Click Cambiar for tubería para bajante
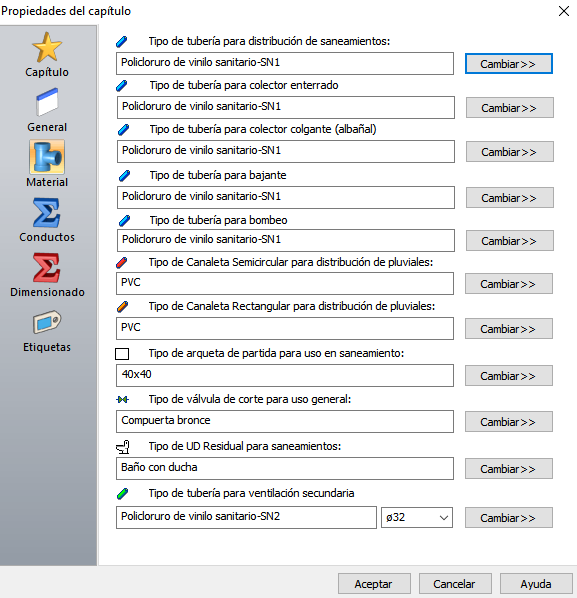Viewport: 577px width, 598px height. pyautogui.click(x=509, y=198)
